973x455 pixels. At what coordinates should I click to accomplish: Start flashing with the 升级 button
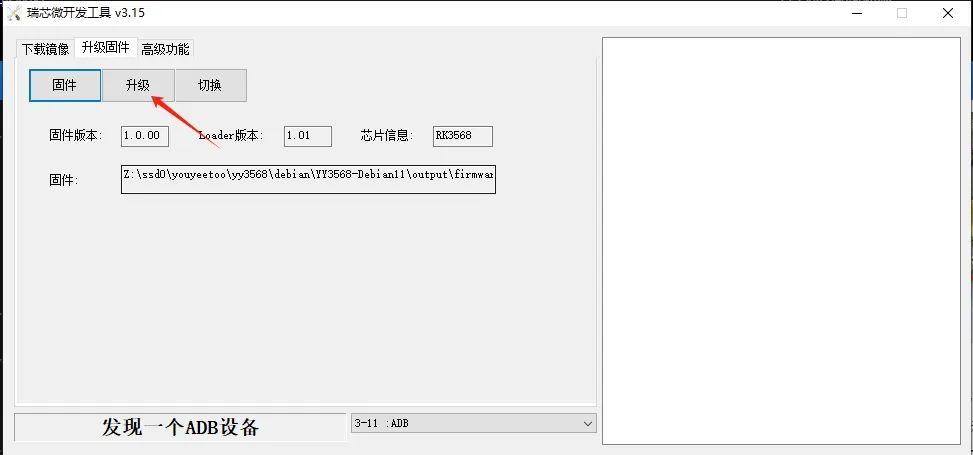pyautogui.click(x=138, y=85)
